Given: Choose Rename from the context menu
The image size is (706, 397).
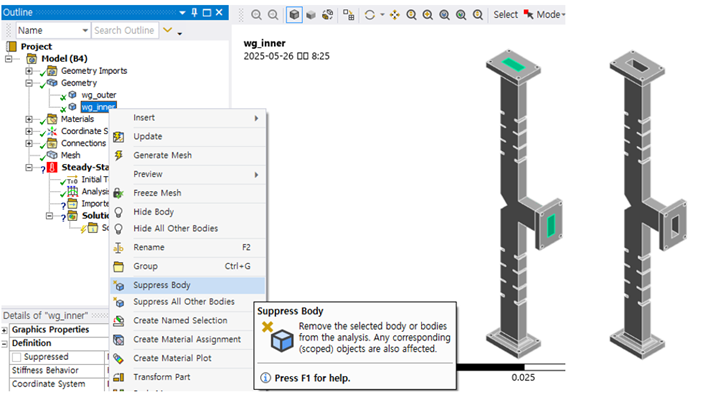Looking at the screenshot, I should tap(187, 248).
